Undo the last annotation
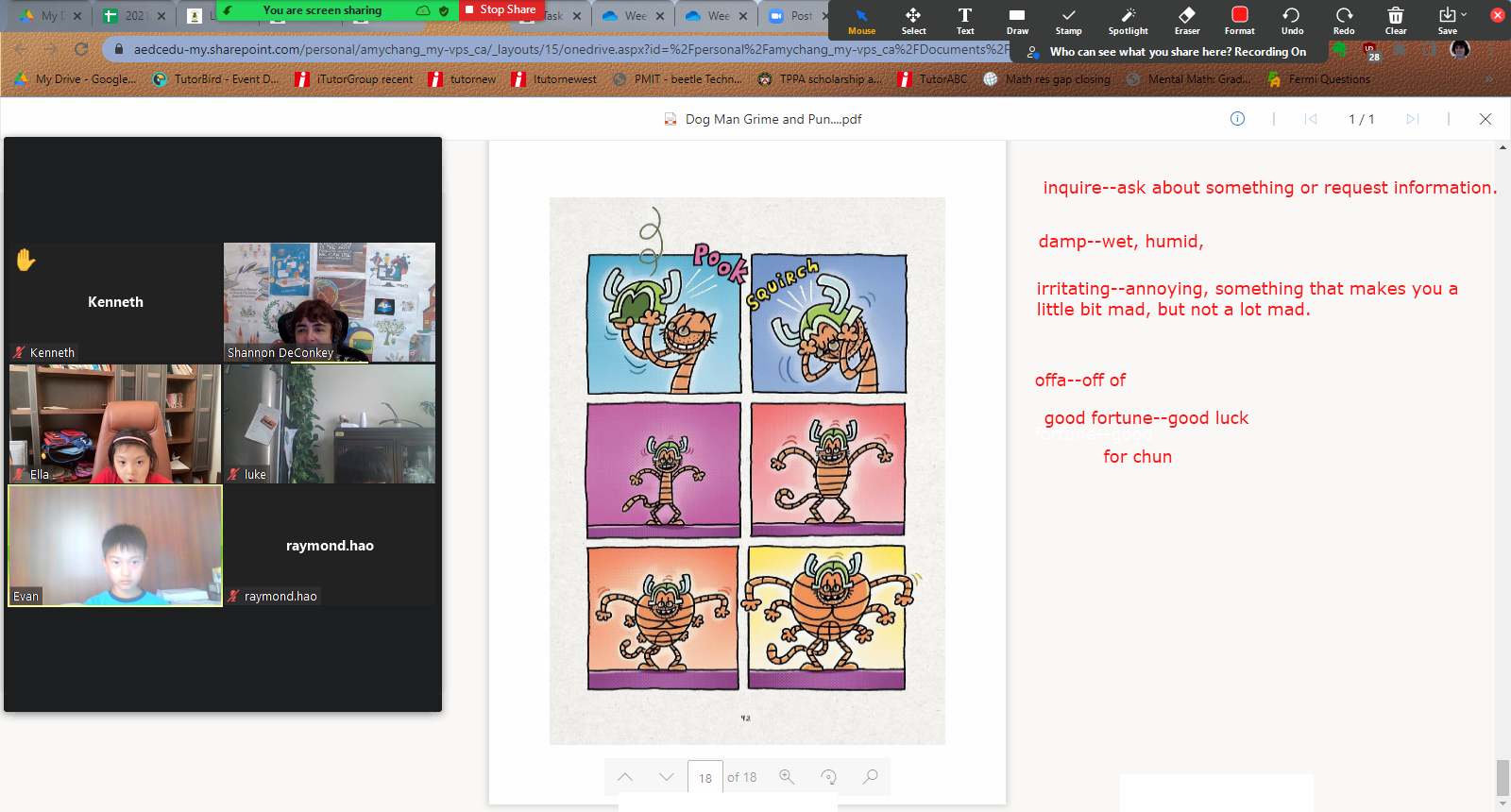This screenshot has height=812, width=1511. coord(1292,21)
